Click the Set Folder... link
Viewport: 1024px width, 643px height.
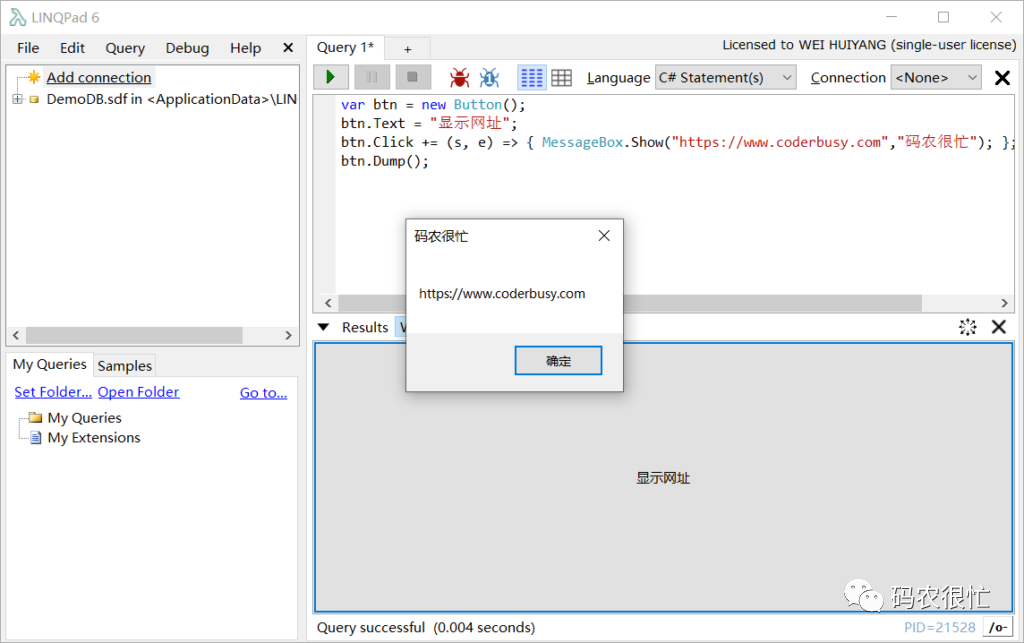[53, 392]
